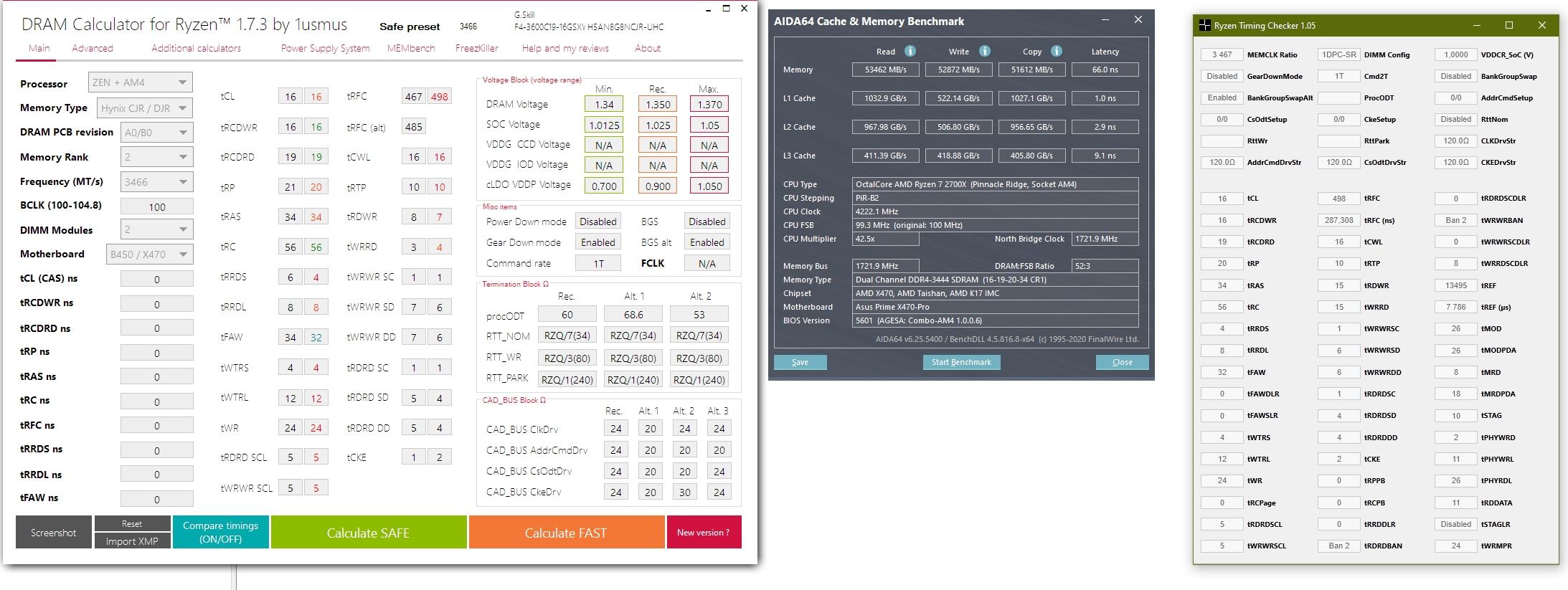The image size is (1568, 590).
Task: Open the Processor dropdown
Action: 141,82
